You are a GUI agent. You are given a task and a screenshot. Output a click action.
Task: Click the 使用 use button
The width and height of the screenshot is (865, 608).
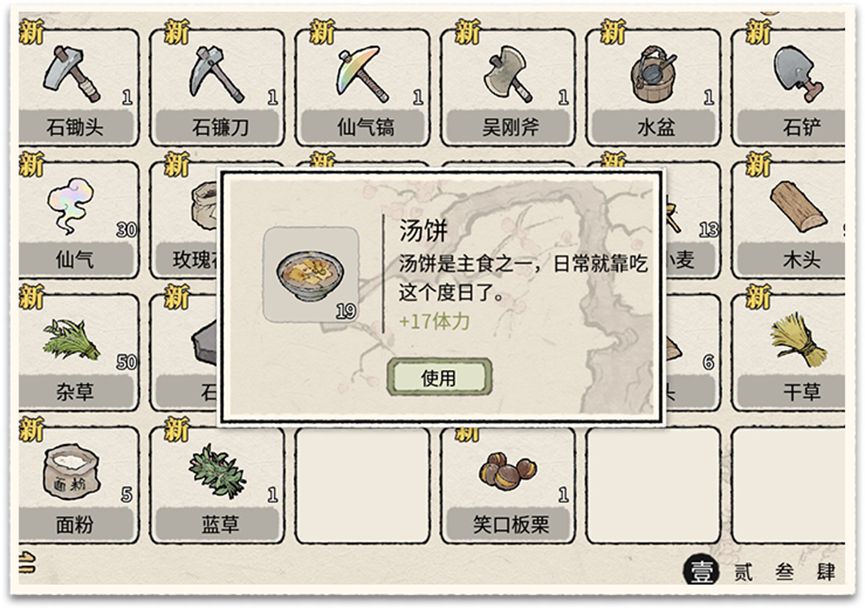coord(439,377)
